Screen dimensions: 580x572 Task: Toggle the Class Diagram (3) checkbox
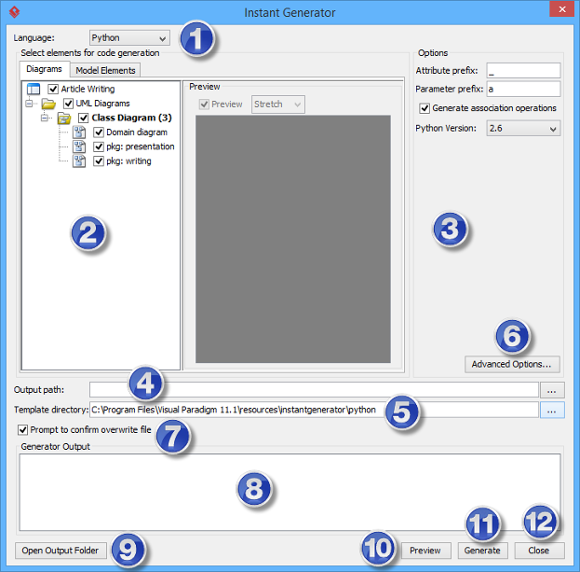pos(83,118)
